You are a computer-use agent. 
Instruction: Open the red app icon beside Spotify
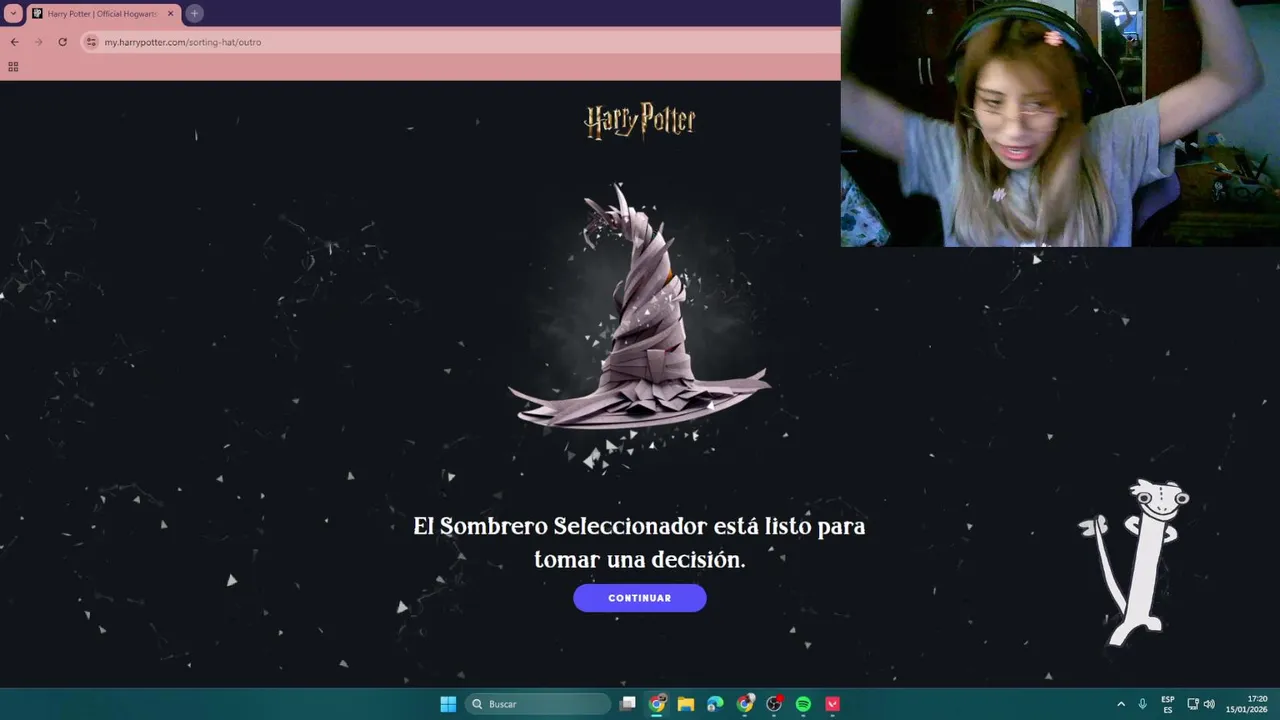click(x=833, y=704)
